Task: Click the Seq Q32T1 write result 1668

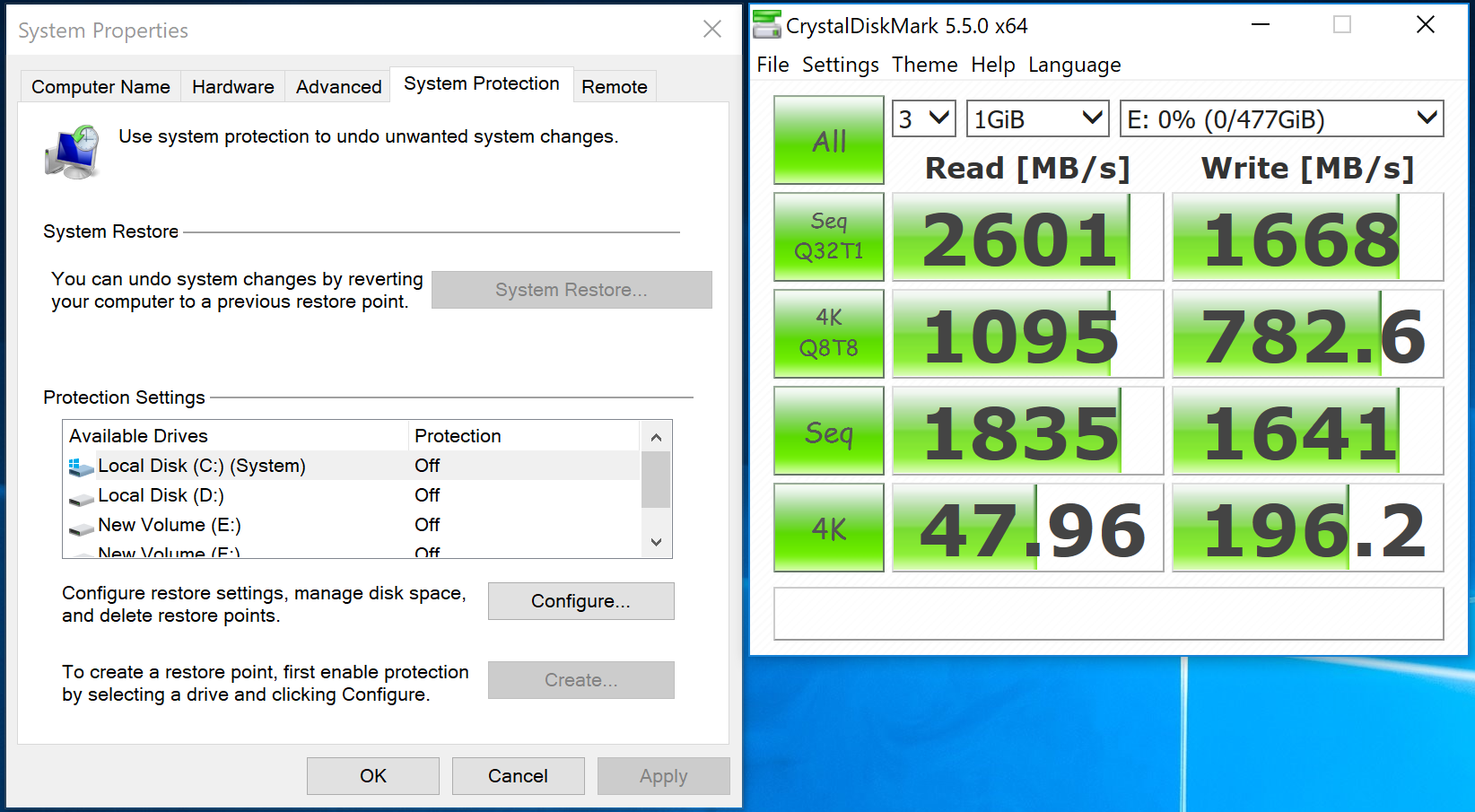Action: (x=1308, y=237)
